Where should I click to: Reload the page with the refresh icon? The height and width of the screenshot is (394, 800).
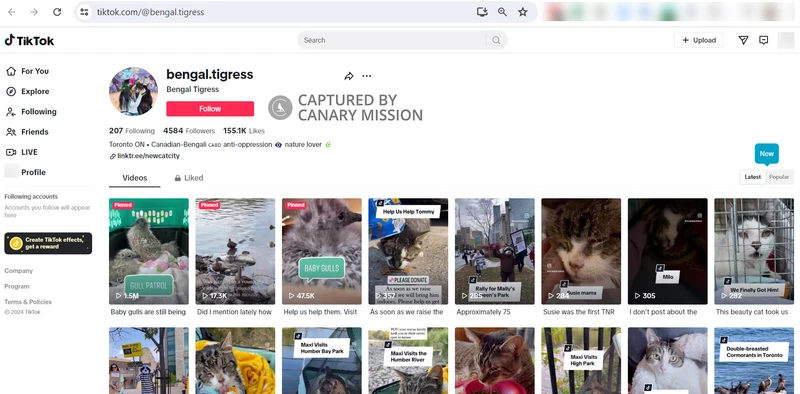pos(57,12)
